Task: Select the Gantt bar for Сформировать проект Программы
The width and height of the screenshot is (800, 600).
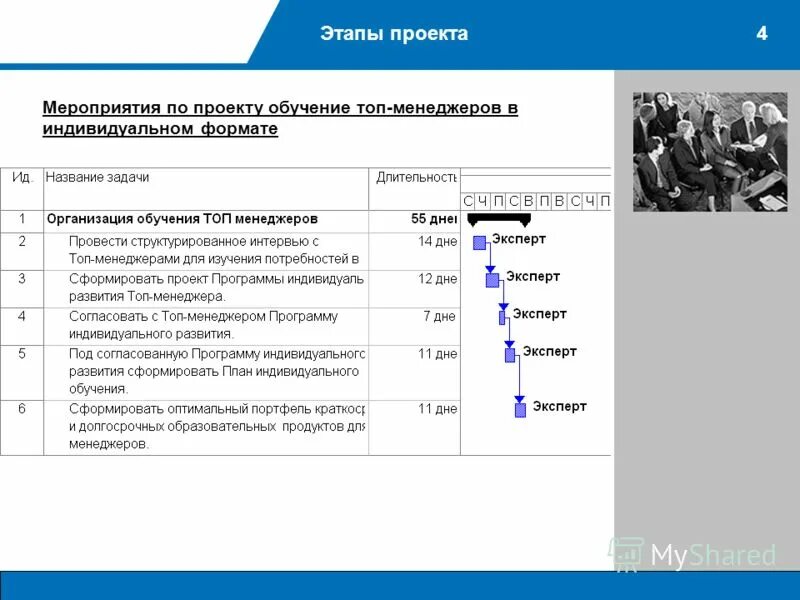Action: [x=491, y=281]
